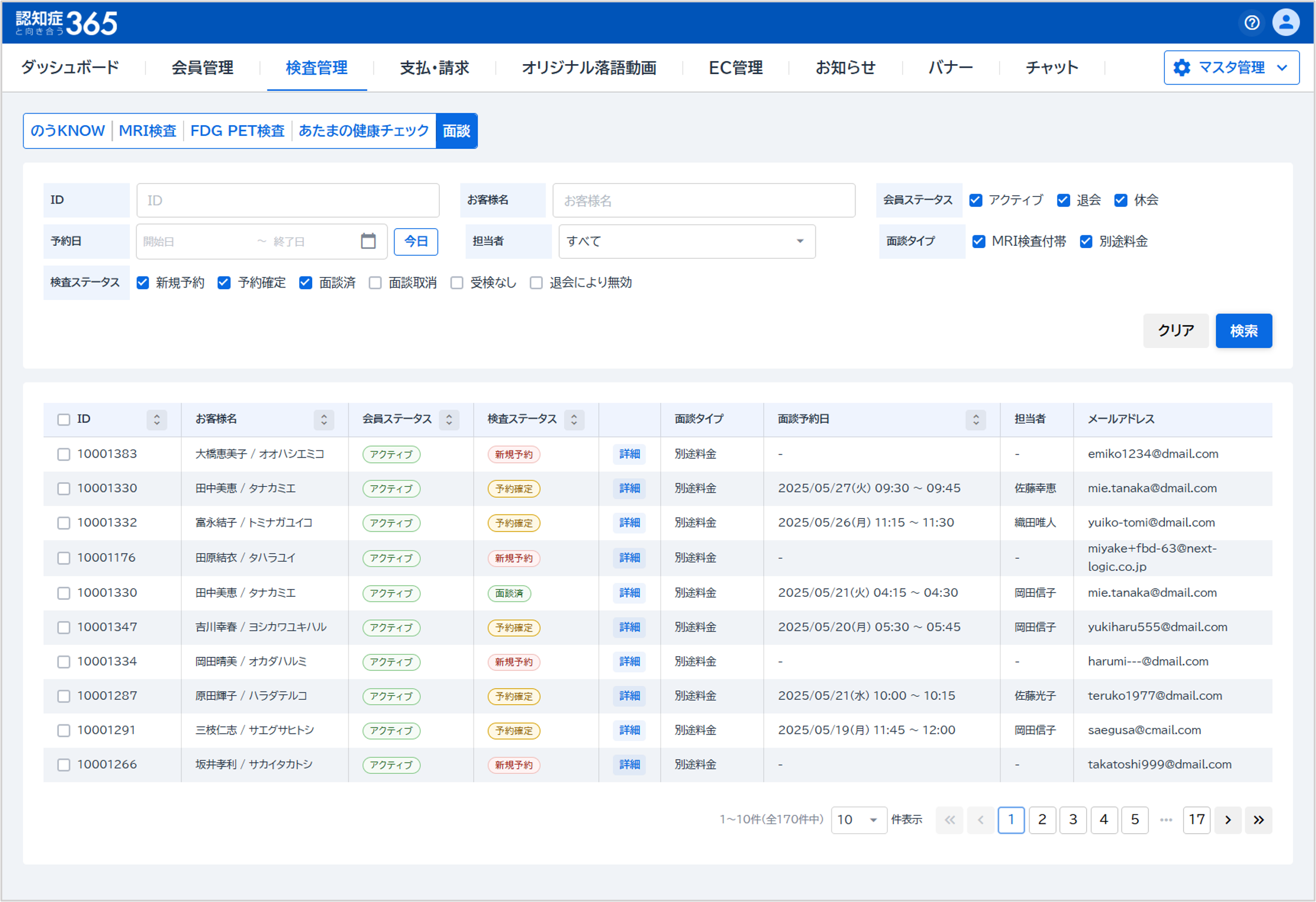Enable the 面談取消 status checkbox
The height and width of the screenshot is (902, 1316).
(375, 283)
